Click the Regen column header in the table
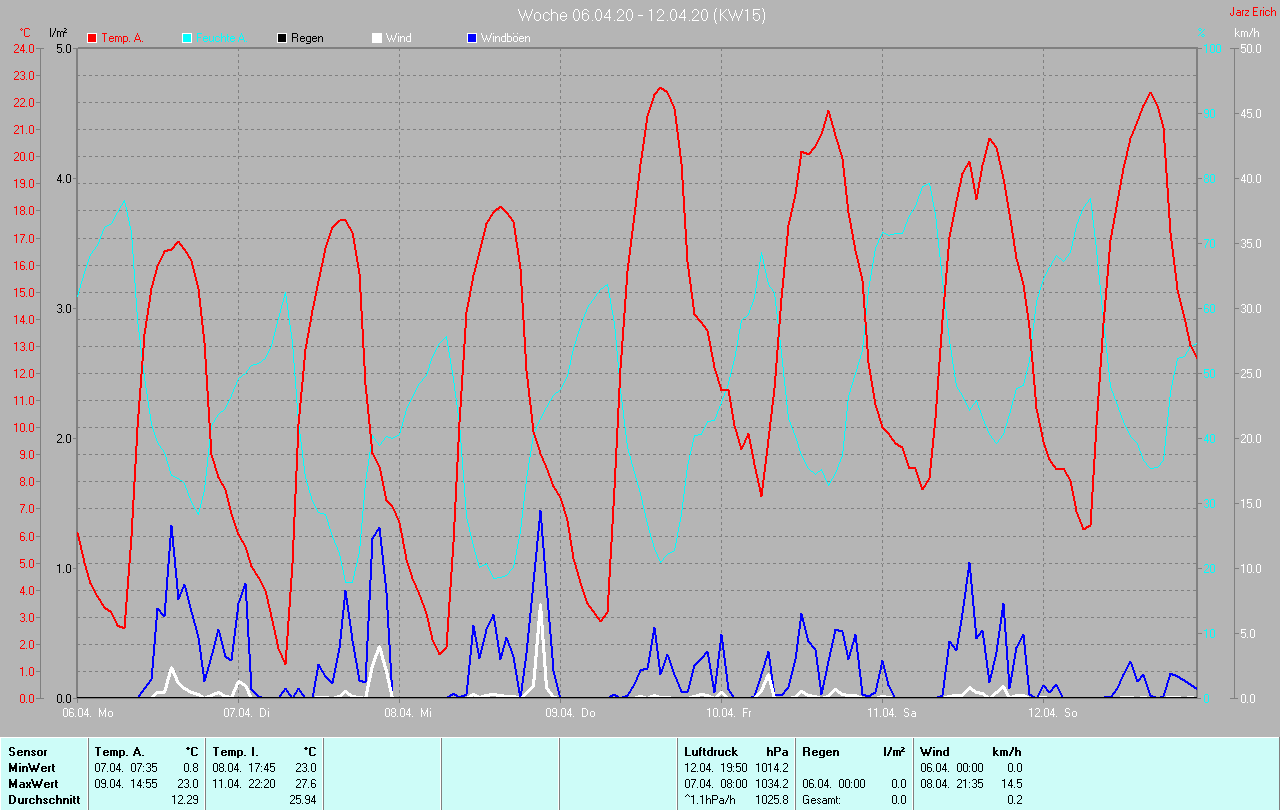This screenshot has height=810, width=1280. (821, 752)
